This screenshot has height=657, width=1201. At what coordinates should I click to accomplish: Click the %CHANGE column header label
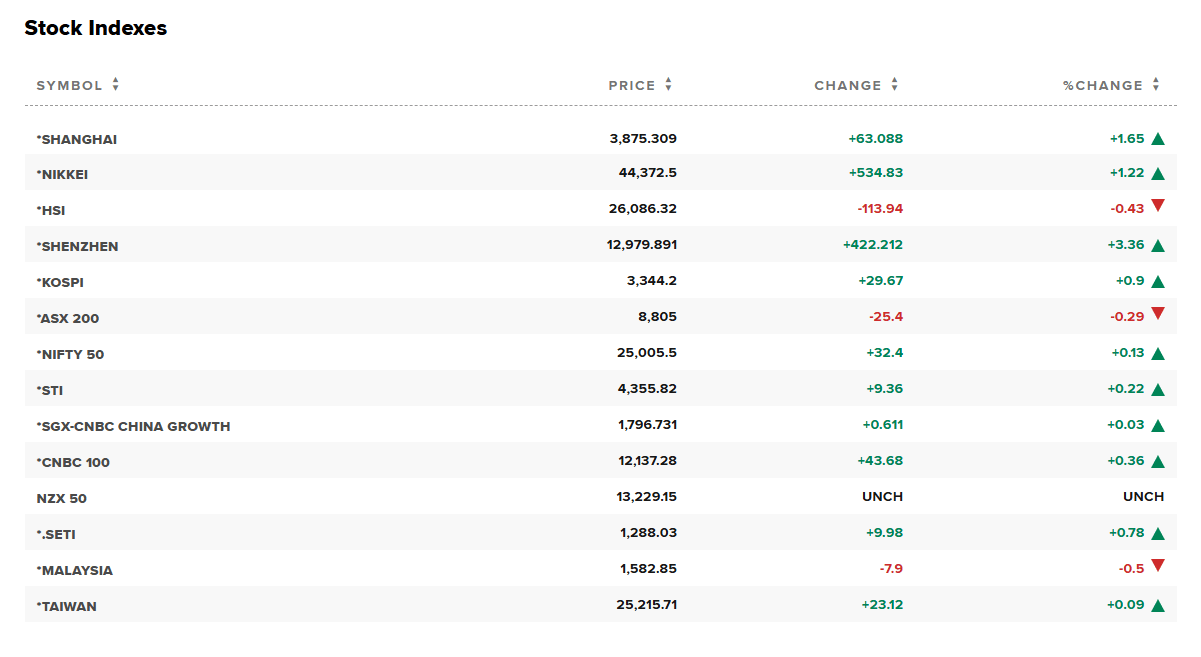[1102, 85]
